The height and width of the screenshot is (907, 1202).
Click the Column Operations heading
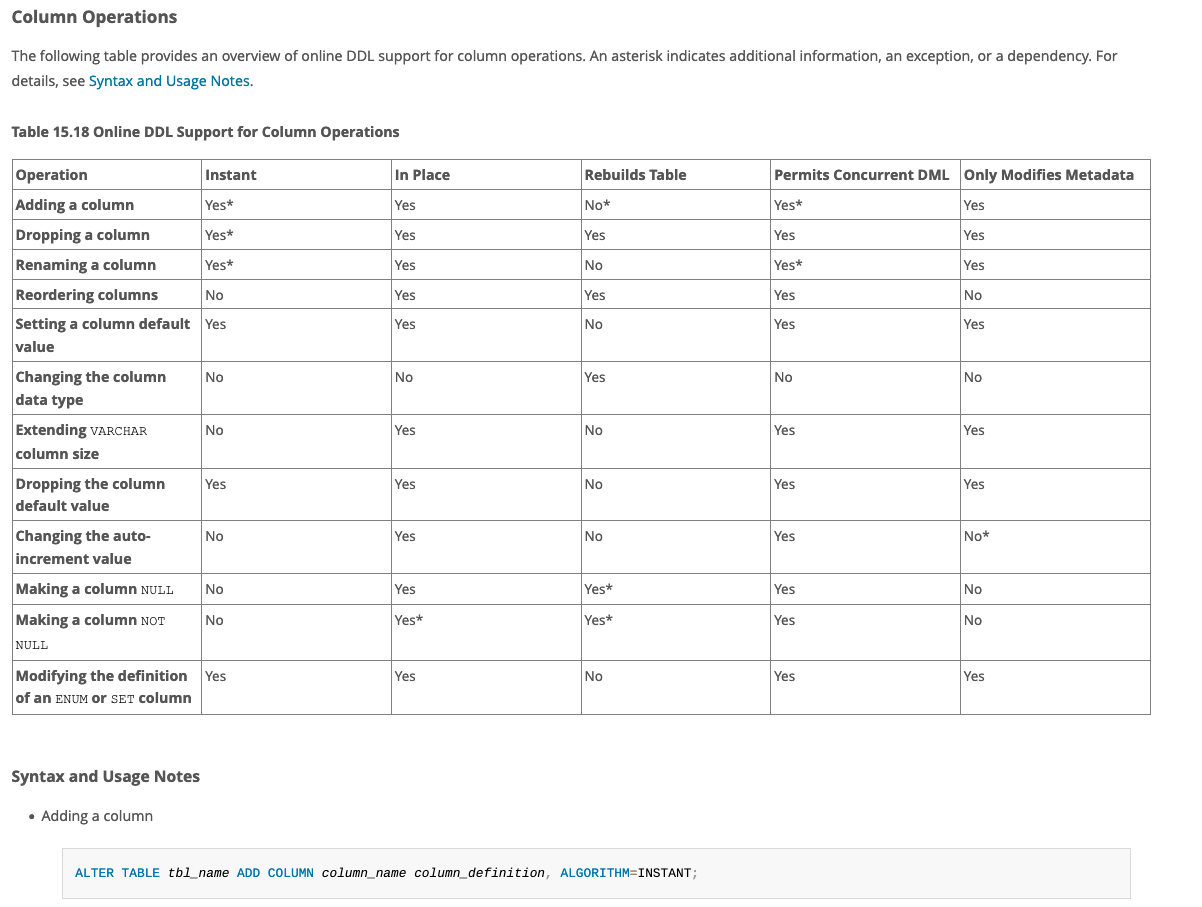94,17
